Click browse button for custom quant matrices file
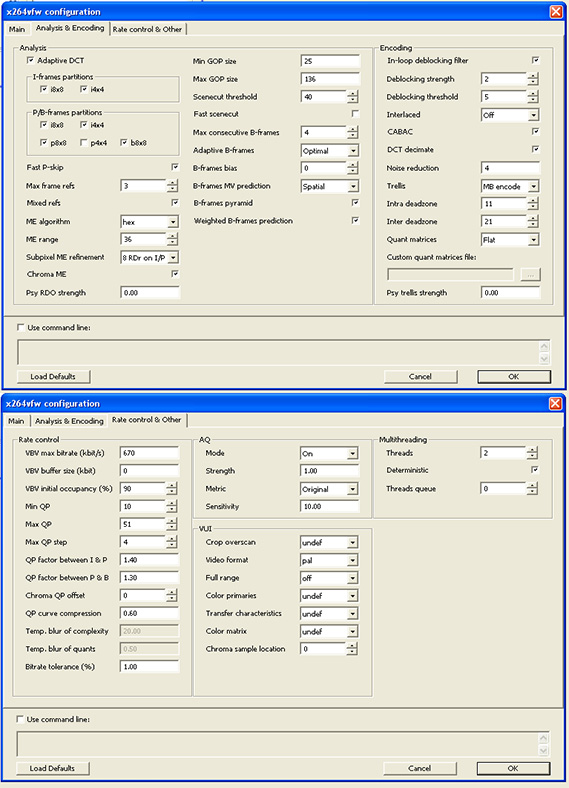 coord(530,274)
